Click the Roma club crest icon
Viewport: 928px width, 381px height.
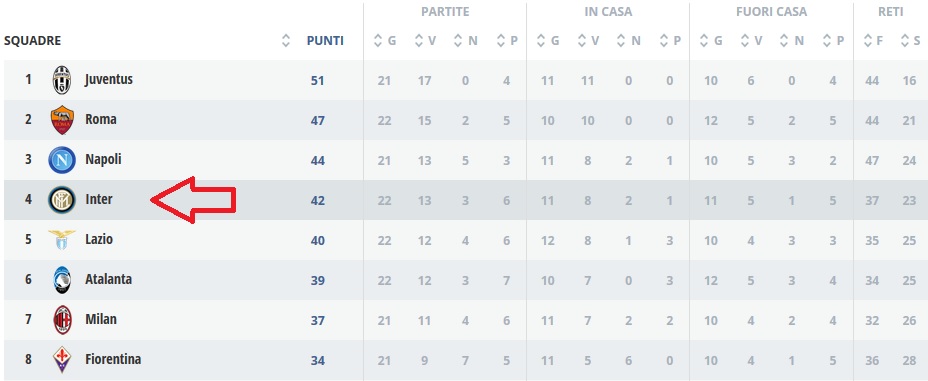[62, 120]
